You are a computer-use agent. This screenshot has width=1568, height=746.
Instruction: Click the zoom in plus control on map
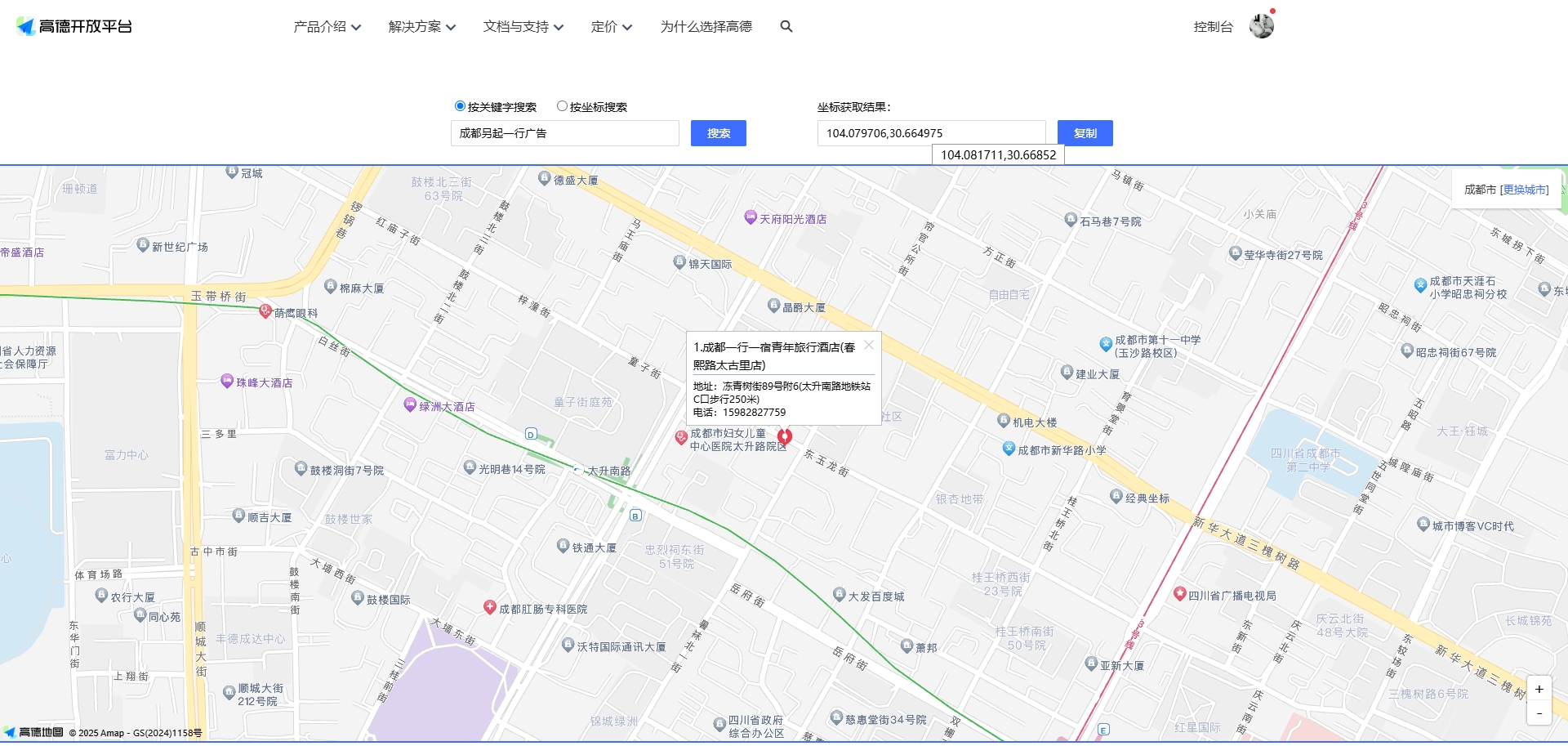pyautogui.click(x=1539, y=689)
